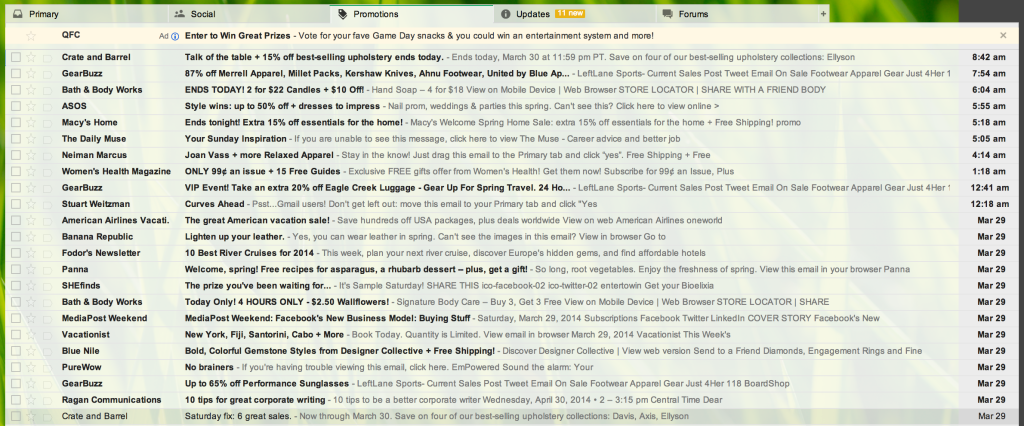Star The Daily Muse email
This screenshot has width=1024, height=426.
coord(31,139)
